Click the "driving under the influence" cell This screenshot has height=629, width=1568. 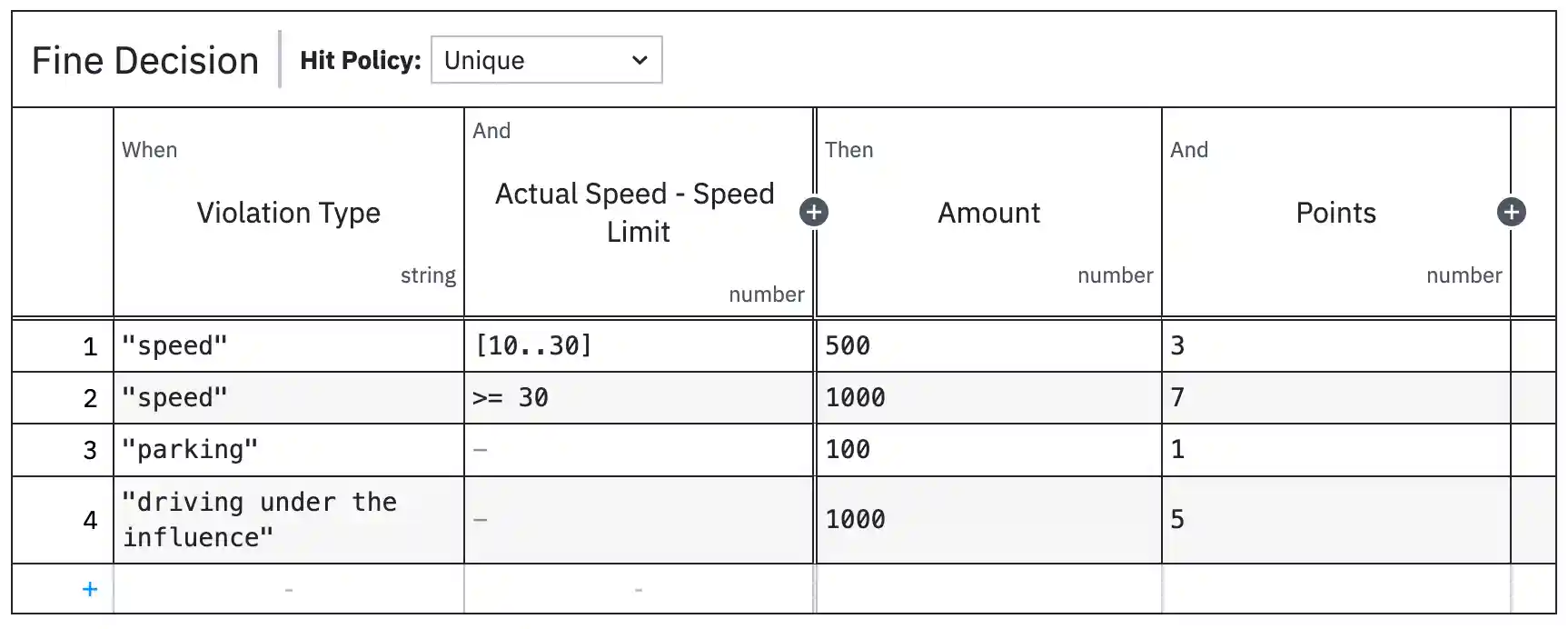coord(288,519)
